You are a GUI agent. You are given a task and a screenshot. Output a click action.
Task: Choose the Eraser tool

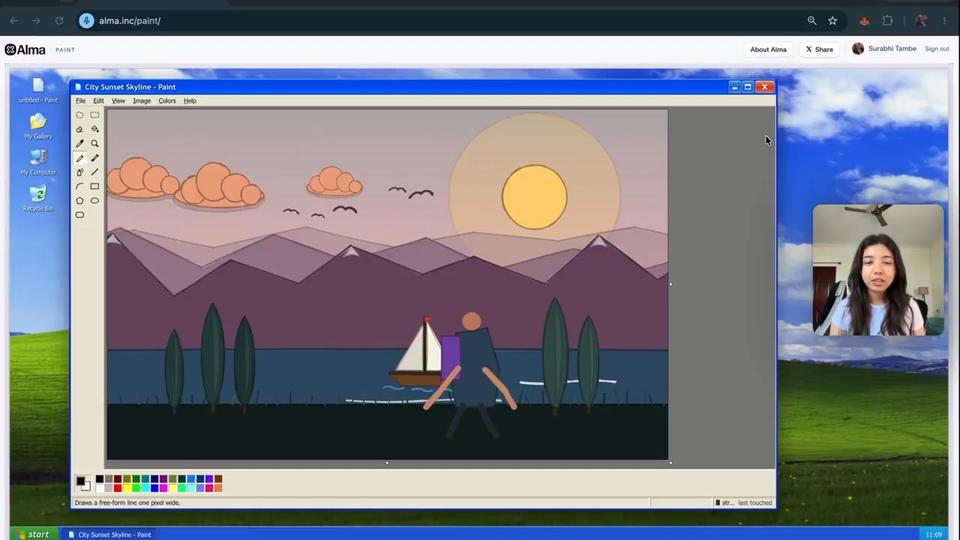click(x=80, y=129)
